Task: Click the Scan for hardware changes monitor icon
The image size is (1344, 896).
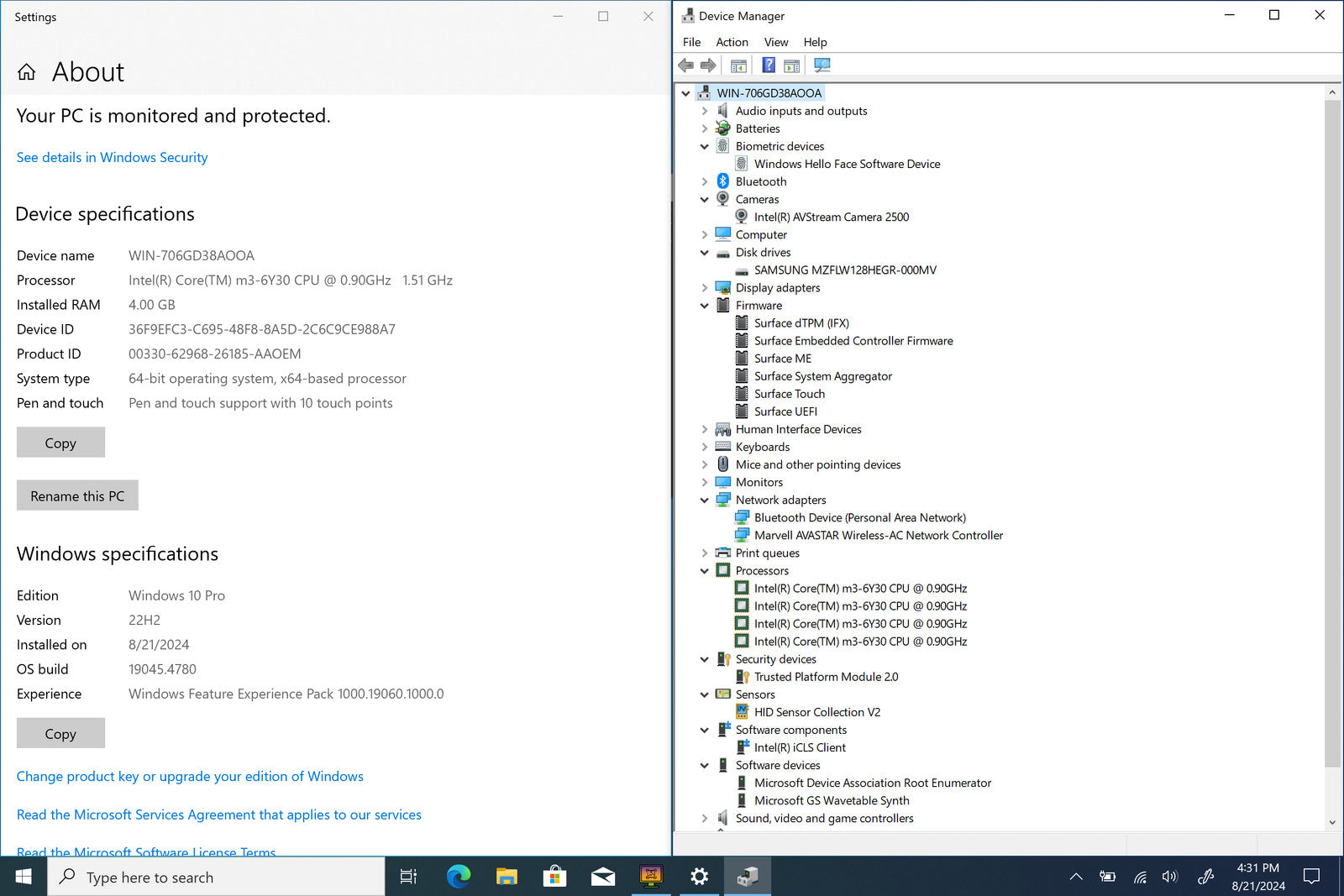Action: coord(822,65)
